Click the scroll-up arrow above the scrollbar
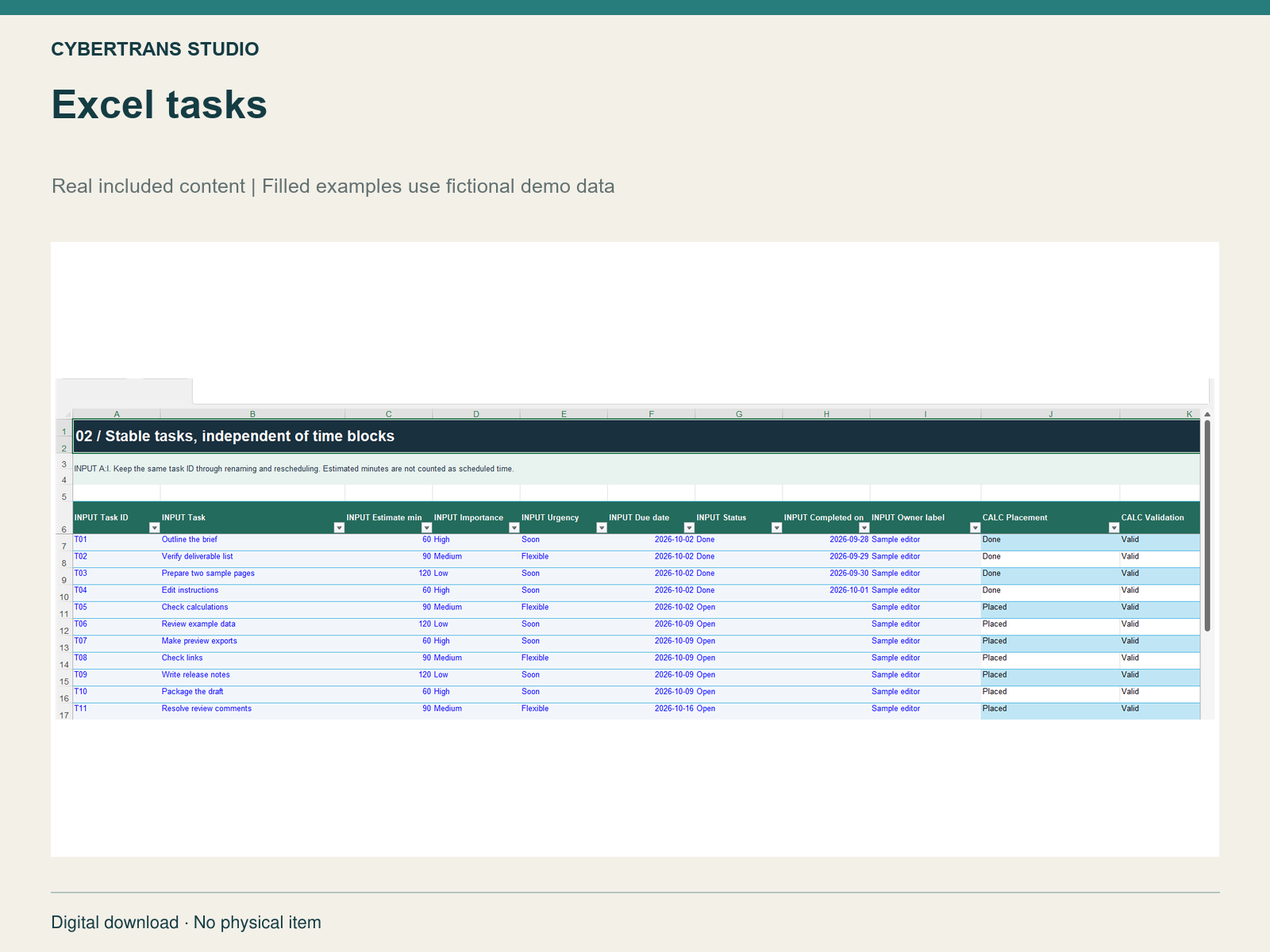Screen dimensions: 1270x952 pos(1207,414)
